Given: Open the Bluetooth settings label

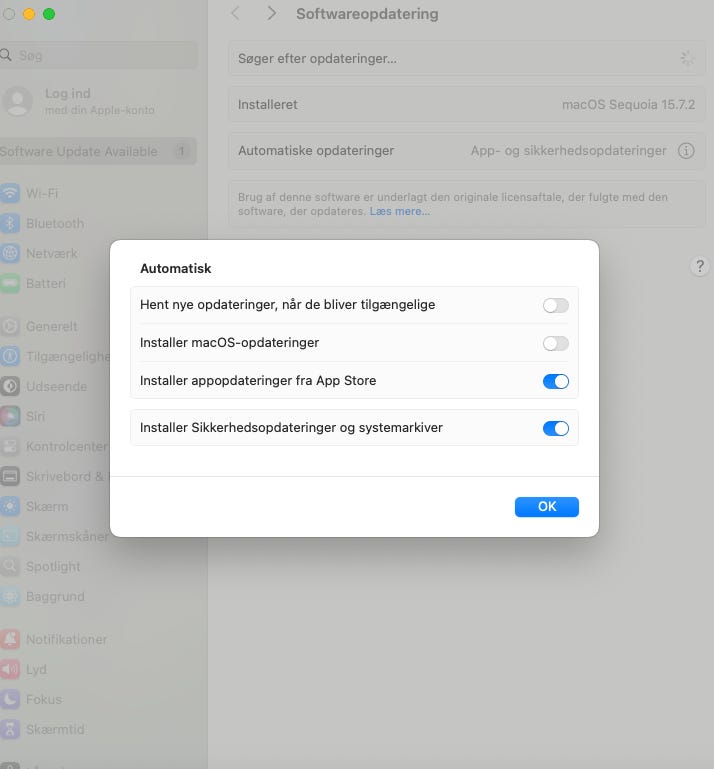Looking at the screenshot, I should pos(55,223).
